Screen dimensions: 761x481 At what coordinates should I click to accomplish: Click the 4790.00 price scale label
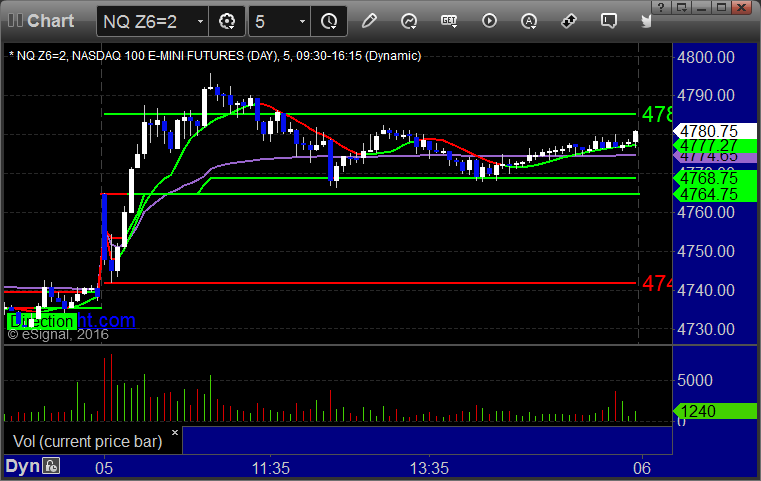[706, 96]
